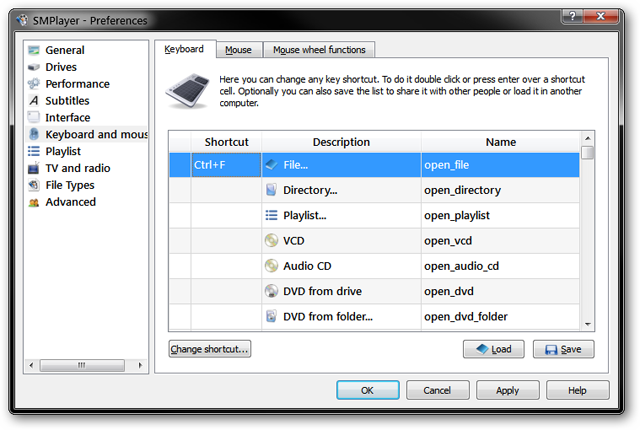The image size is (640, 430).
Task: Click the Directory... row icon
Action: 271,190
